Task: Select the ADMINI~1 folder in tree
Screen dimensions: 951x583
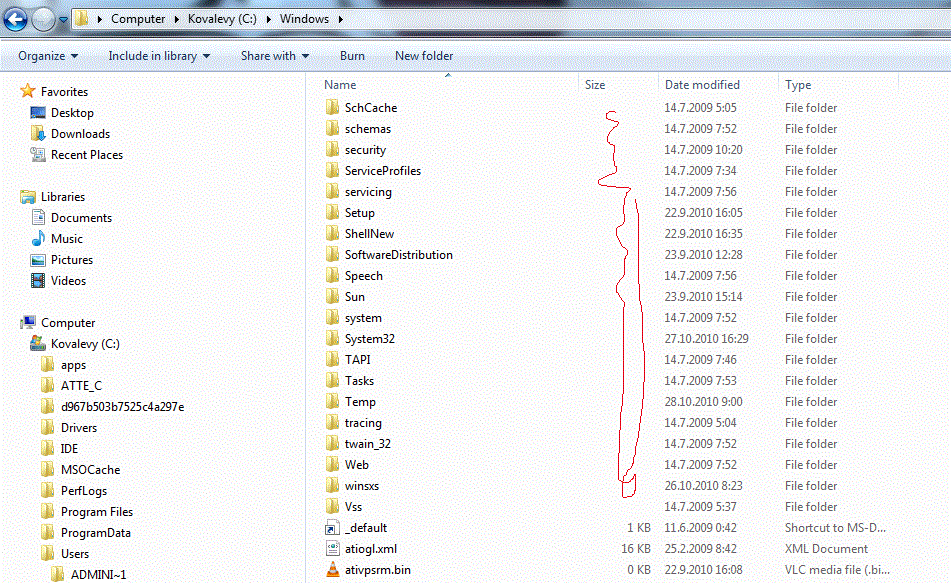Action: 98,575
